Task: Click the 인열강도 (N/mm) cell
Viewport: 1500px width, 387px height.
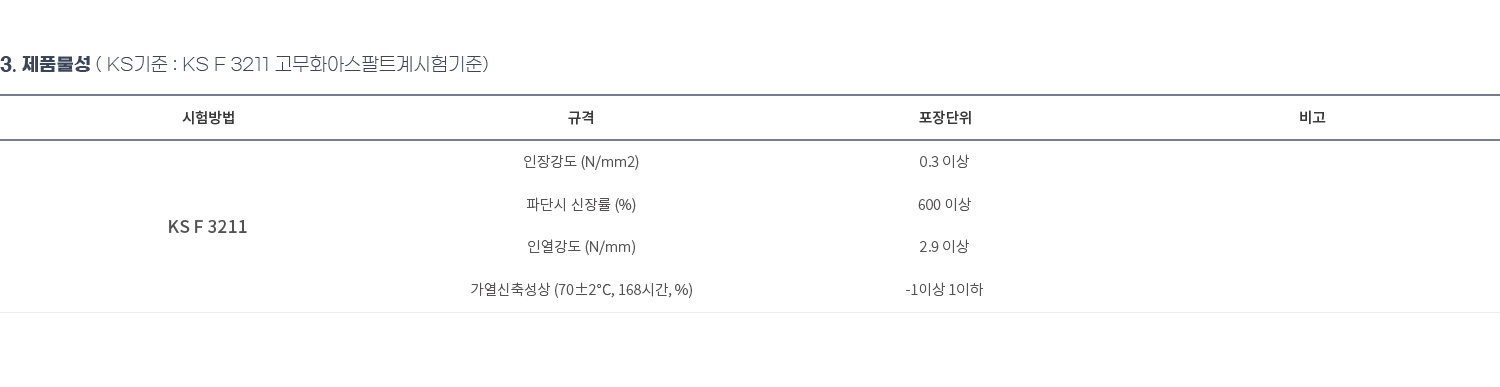Action: click(581, 247)
